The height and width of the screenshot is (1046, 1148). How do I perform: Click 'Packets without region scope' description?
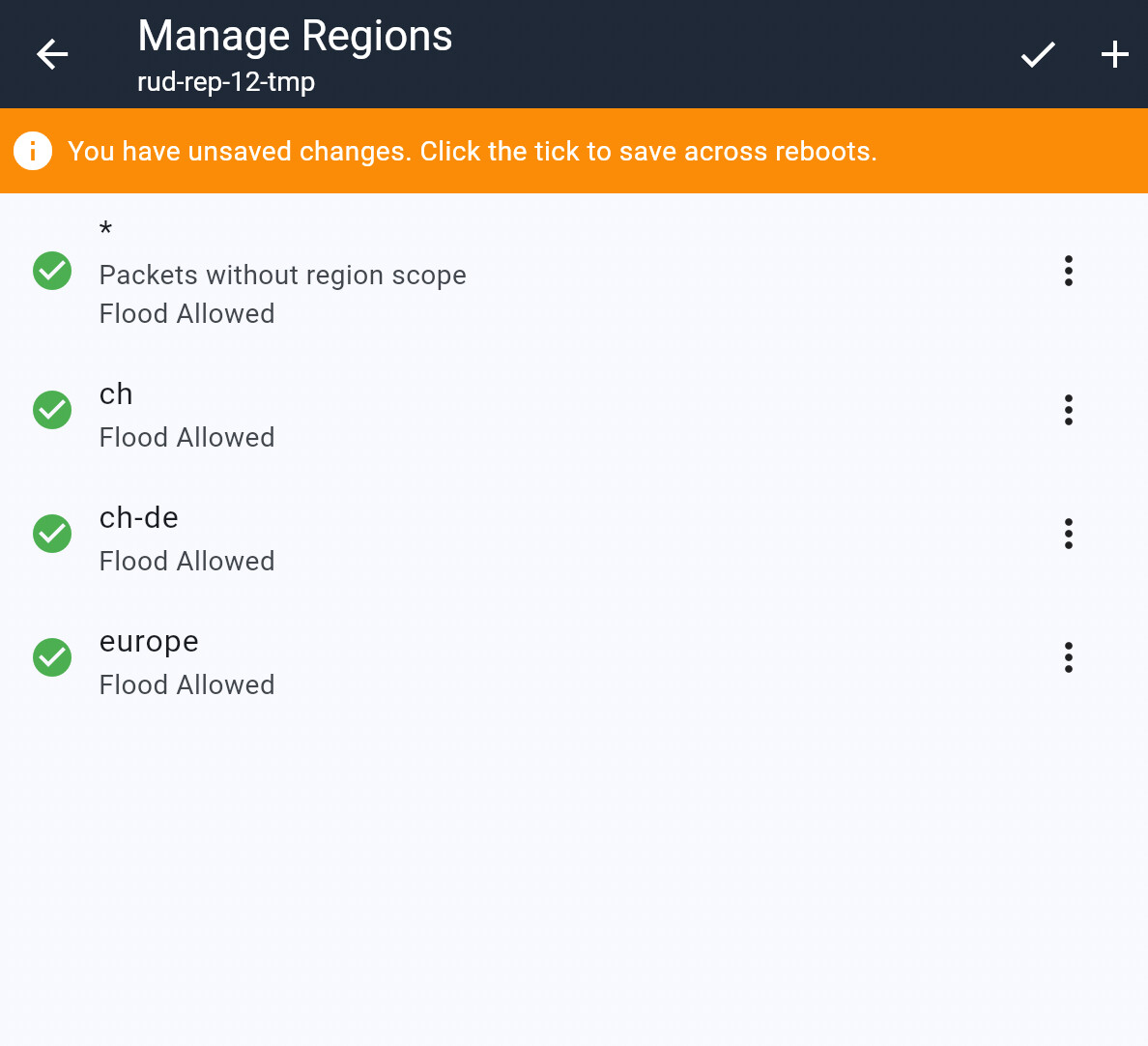pyautogui.click(x=282, y=276)
